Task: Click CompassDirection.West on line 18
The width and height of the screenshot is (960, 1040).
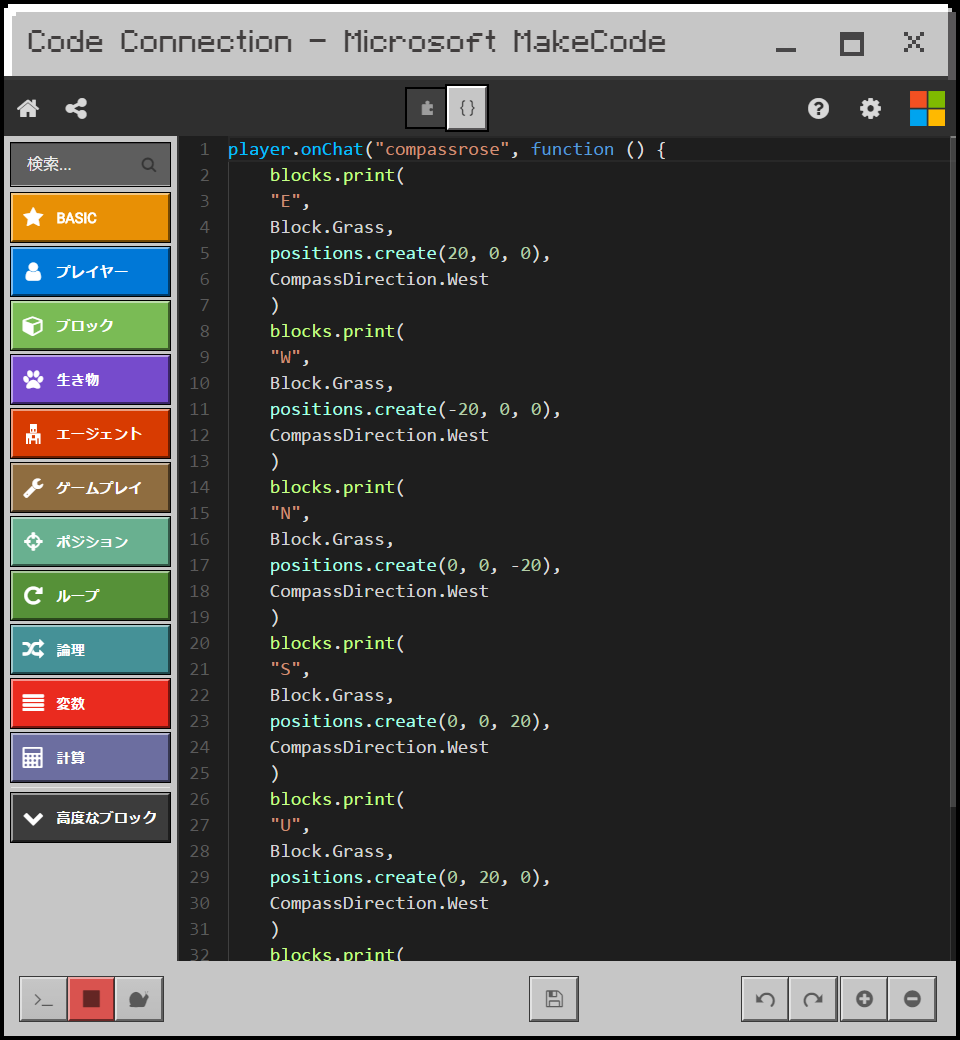Action: point(379,591)
